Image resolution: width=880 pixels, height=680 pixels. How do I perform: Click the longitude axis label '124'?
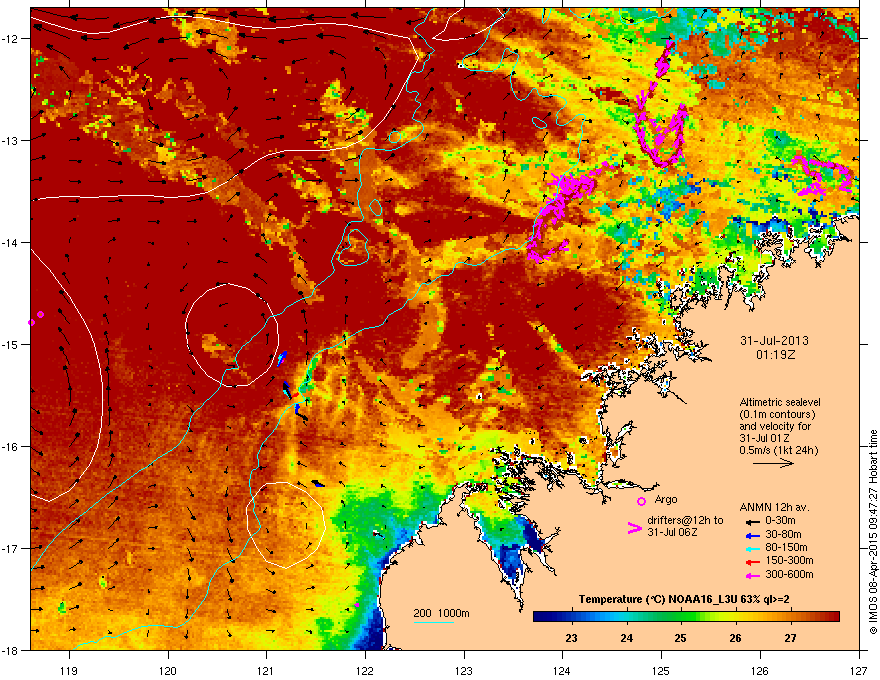[x=562, y=670]
